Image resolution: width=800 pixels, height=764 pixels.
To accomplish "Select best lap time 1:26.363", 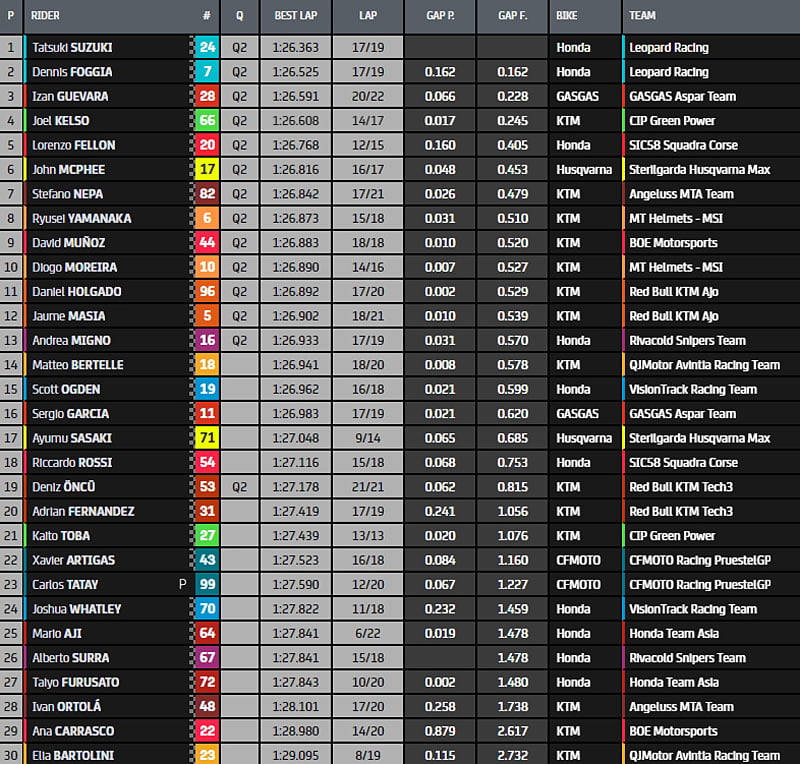I will pyautogui.click(x=295, y=47).
